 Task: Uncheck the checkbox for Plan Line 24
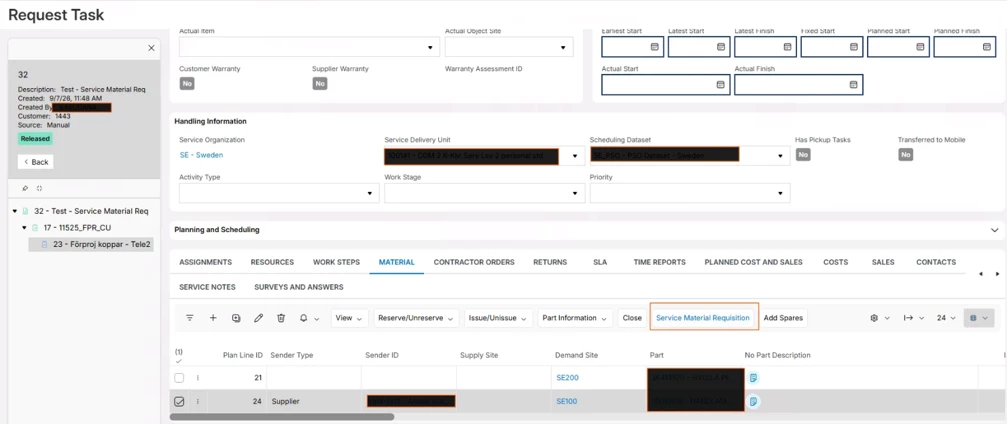click(x=179, y=402)
